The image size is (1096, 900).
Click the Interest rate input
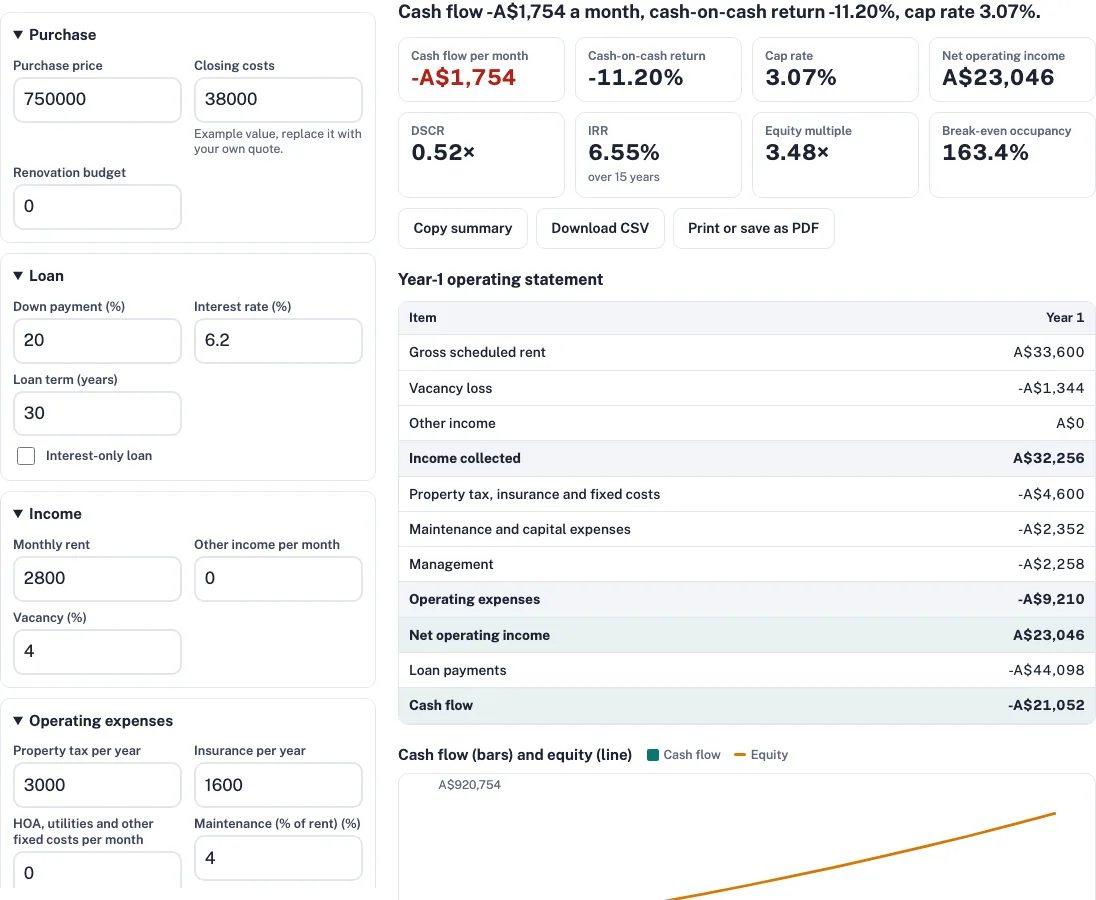tap(278, 340)
